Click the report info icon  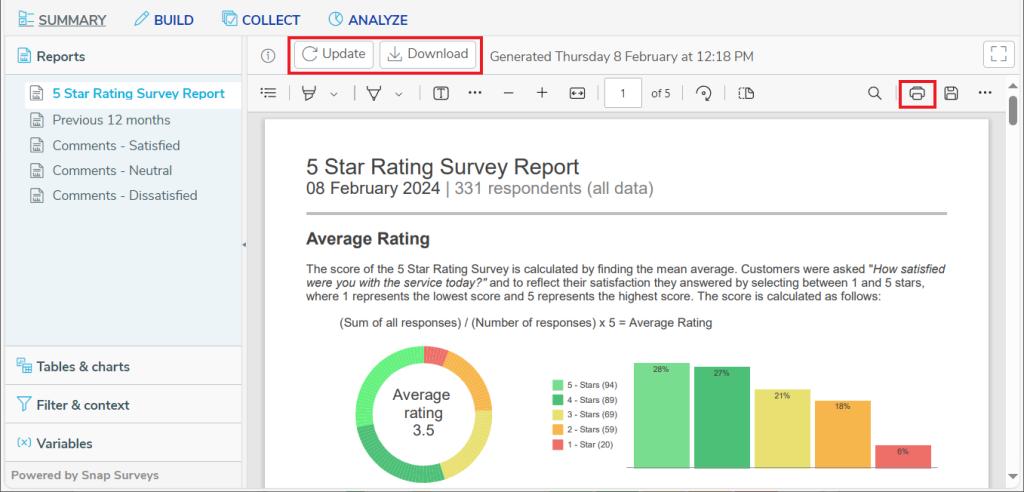click(x=268, y=56)
